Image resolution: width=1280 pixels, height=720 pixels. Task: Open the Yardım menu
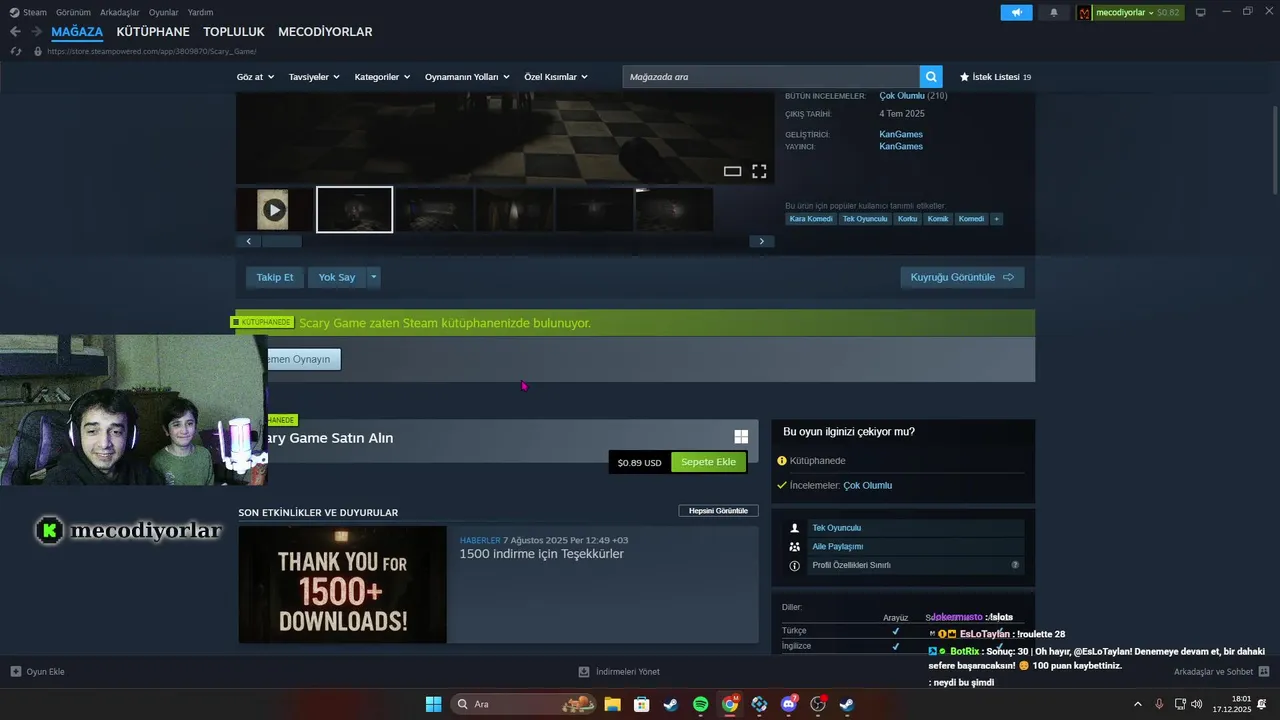point(201,12)
